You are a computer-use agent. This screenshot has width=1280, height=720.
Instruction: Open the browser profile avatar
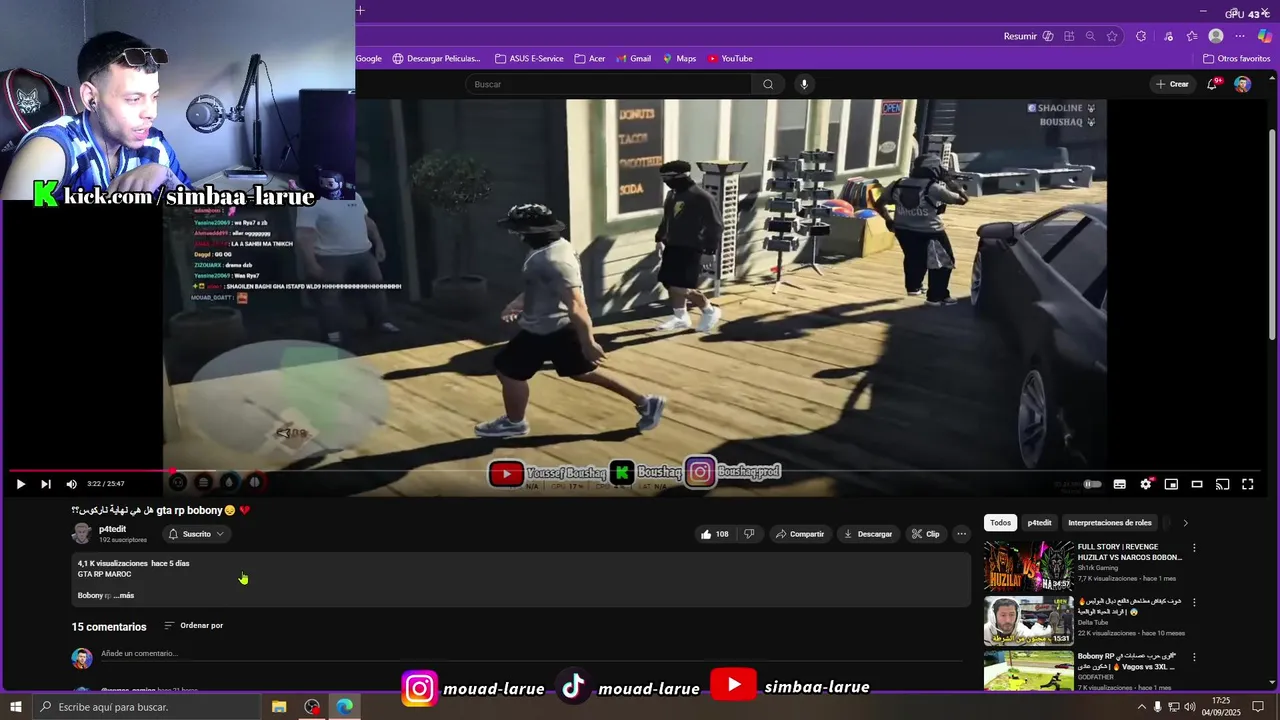[x=1216, y=36]
